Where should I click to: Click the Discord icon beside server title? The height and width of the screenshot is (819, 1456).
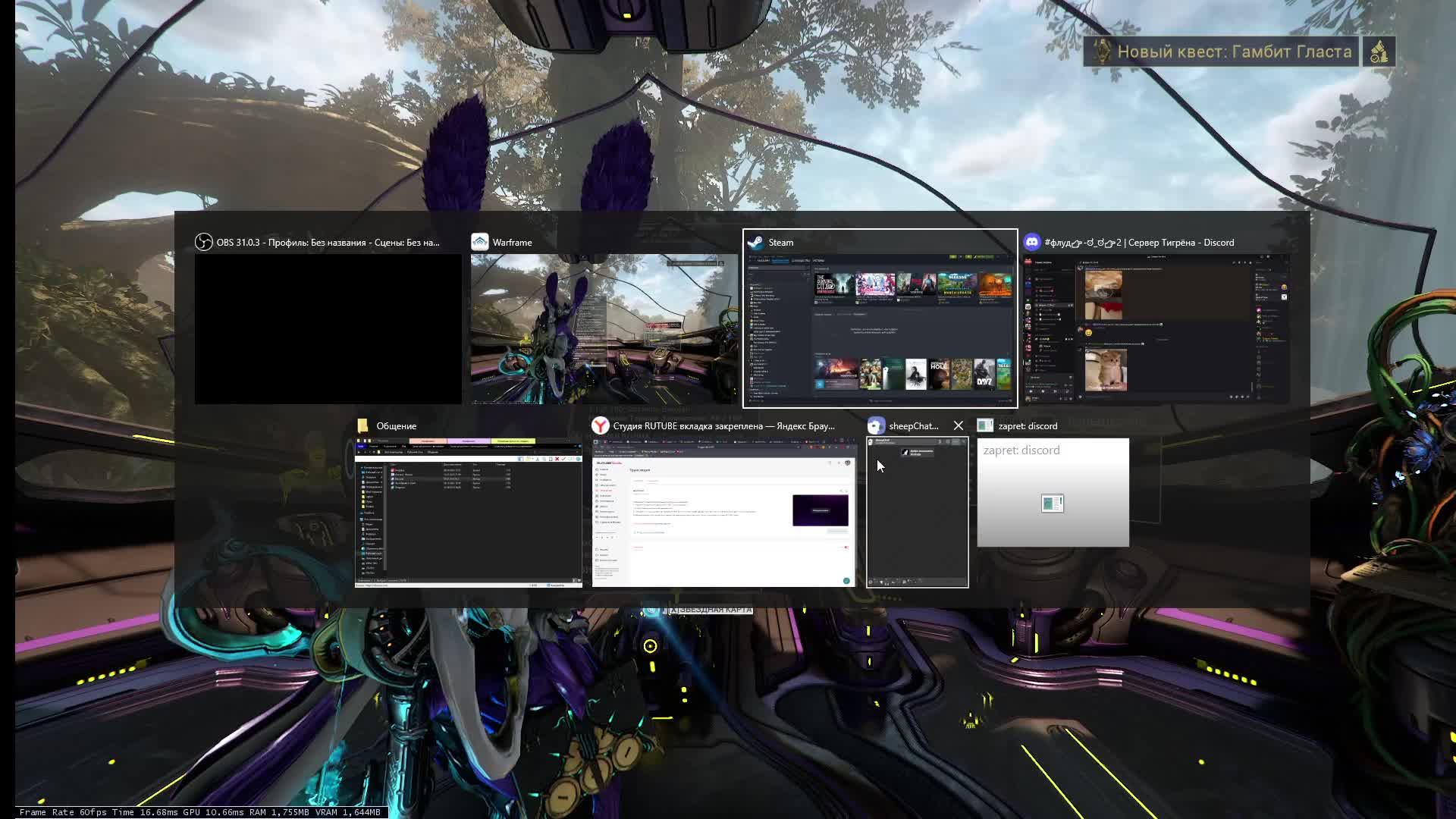tap(1031, 242)
